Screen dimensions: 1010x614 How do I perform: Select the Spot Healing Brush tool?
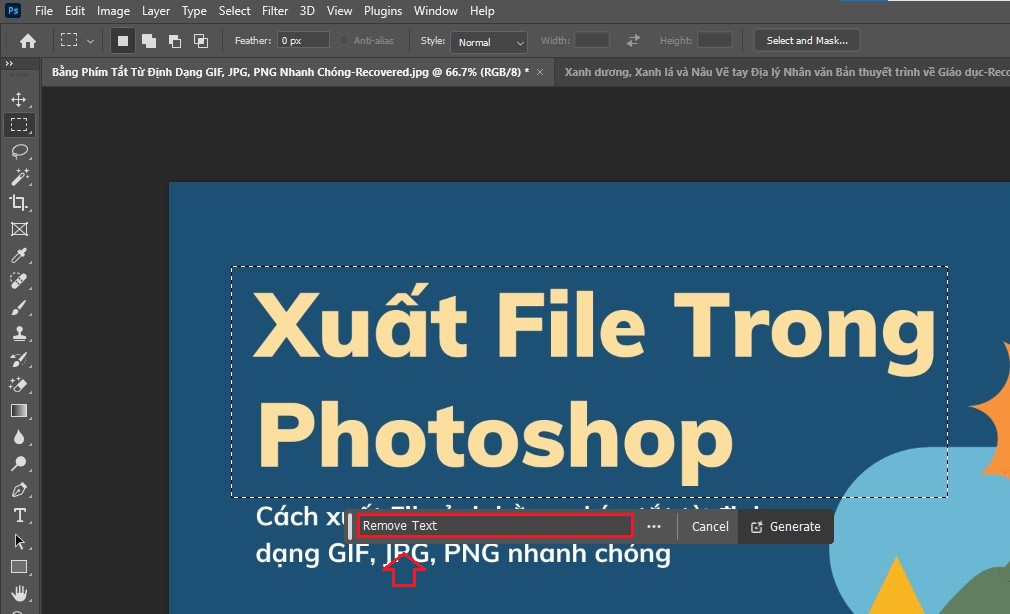click(19, 281)
